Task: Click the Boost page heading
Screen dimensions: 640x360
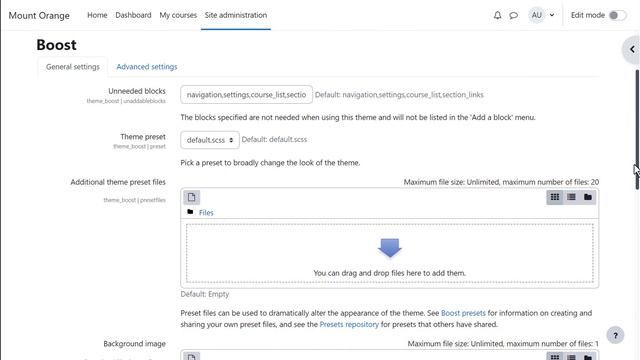Action: click(56, 45)
